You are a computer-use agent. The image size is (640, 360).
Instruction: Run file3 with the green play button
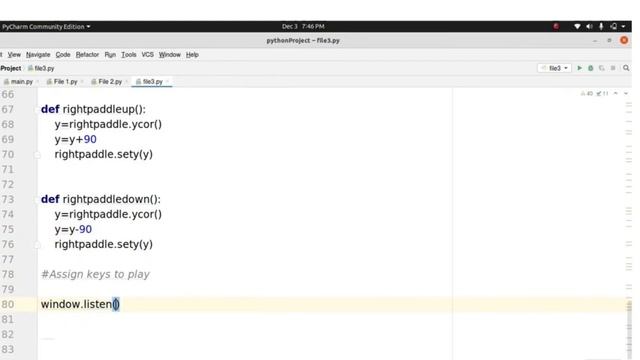tap(579, 68)
